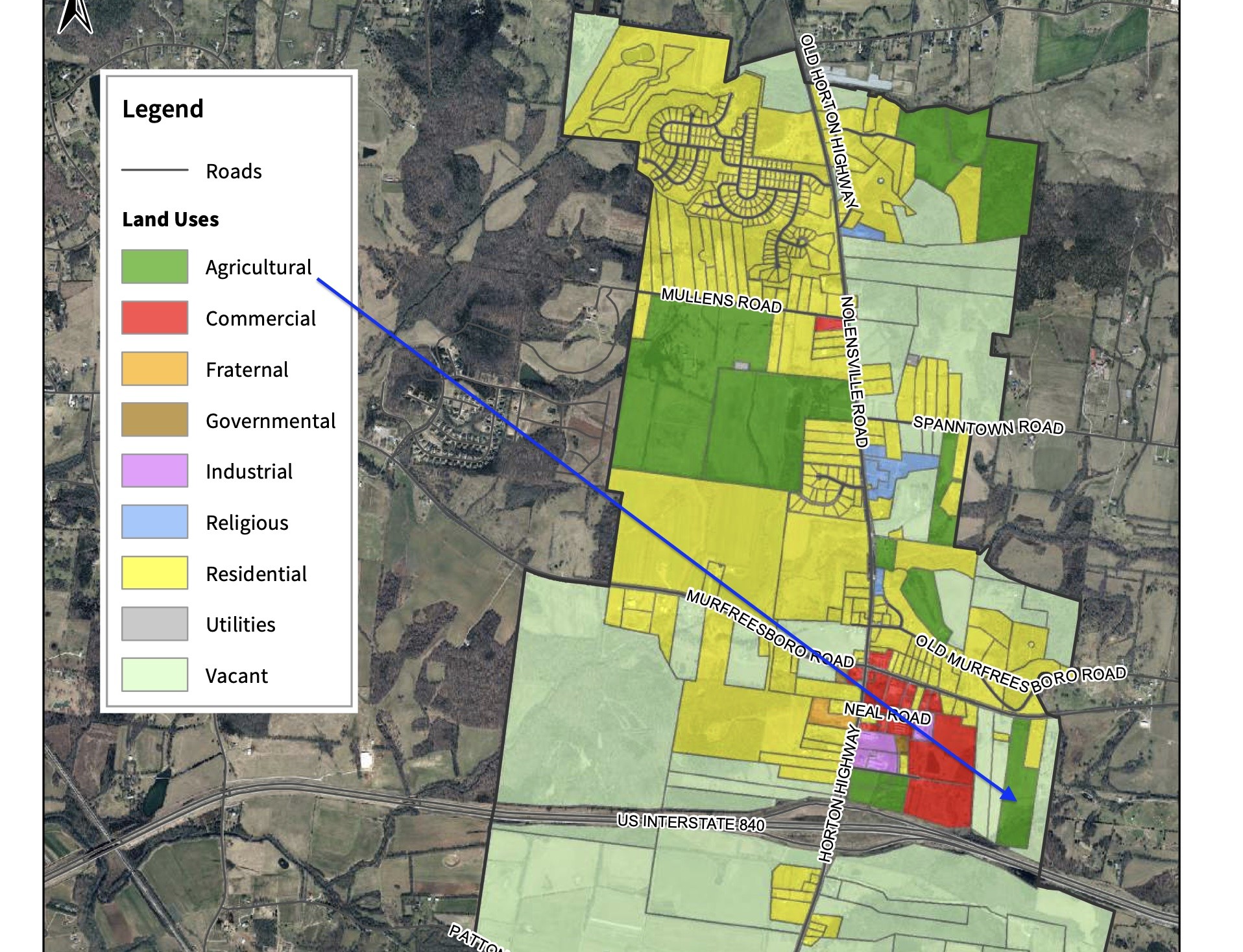Select the red Commercial legend swatch
Screen dimensions: 1243x952
coord(154,318)
